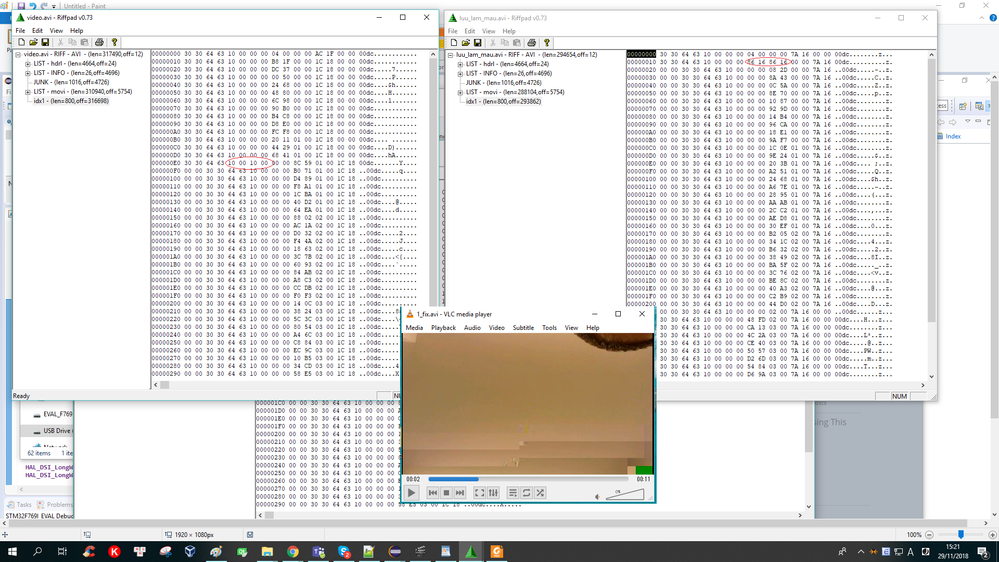This screenshot has height=562, width=999.
Task: Open VLC Tools menu
Action: coord(549,328)
